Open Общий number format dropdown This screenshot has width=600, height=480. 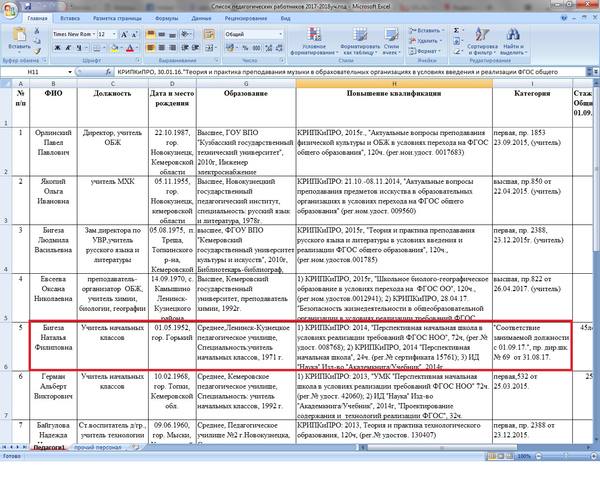[280, 34]
